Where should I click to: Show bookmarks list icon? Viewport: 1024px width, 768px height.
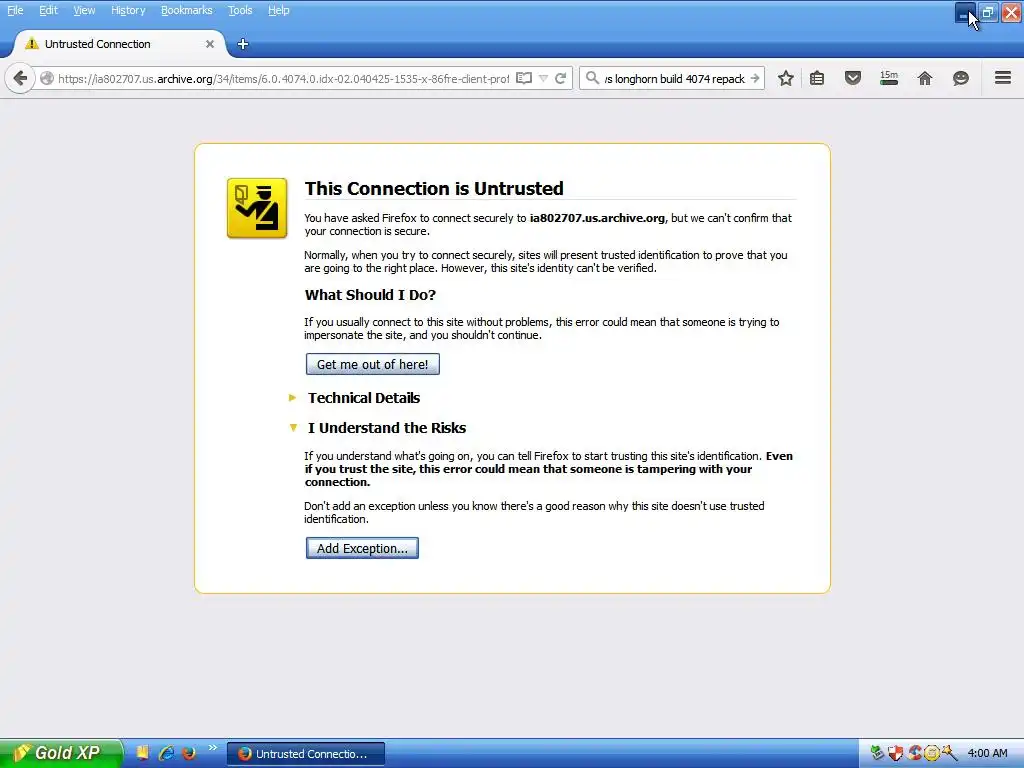[x=817, y=78]
